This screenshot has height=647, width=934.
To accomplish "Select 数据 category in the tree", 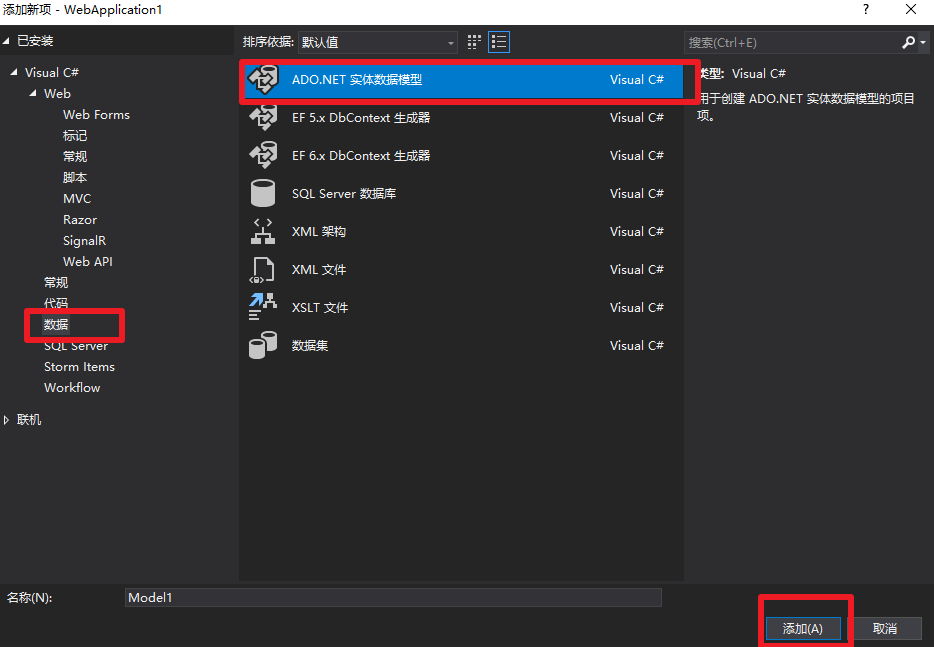I will (x=56, y=325).
